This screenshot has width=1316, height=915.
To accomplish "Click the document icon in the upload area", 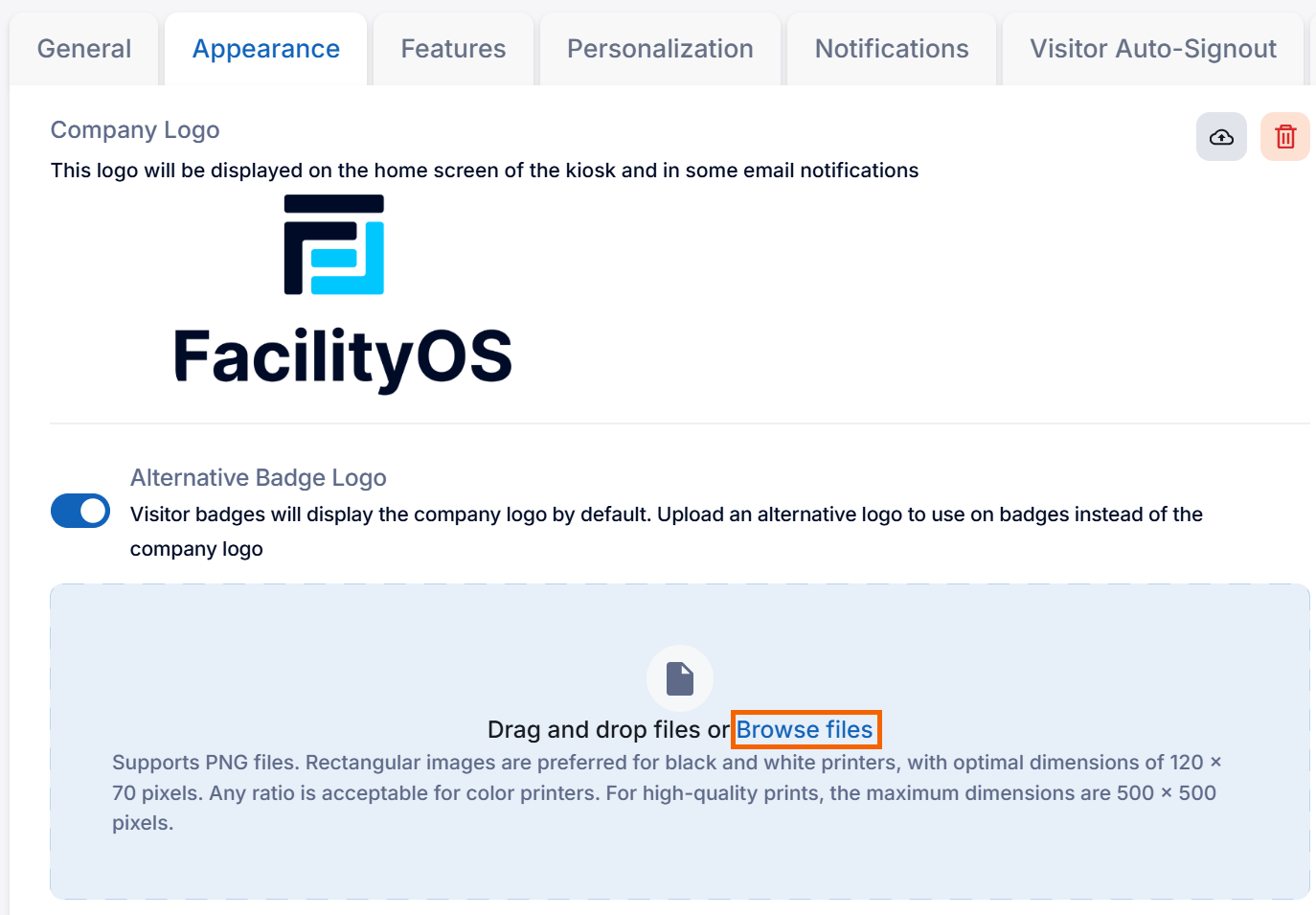I will point(680,677).
